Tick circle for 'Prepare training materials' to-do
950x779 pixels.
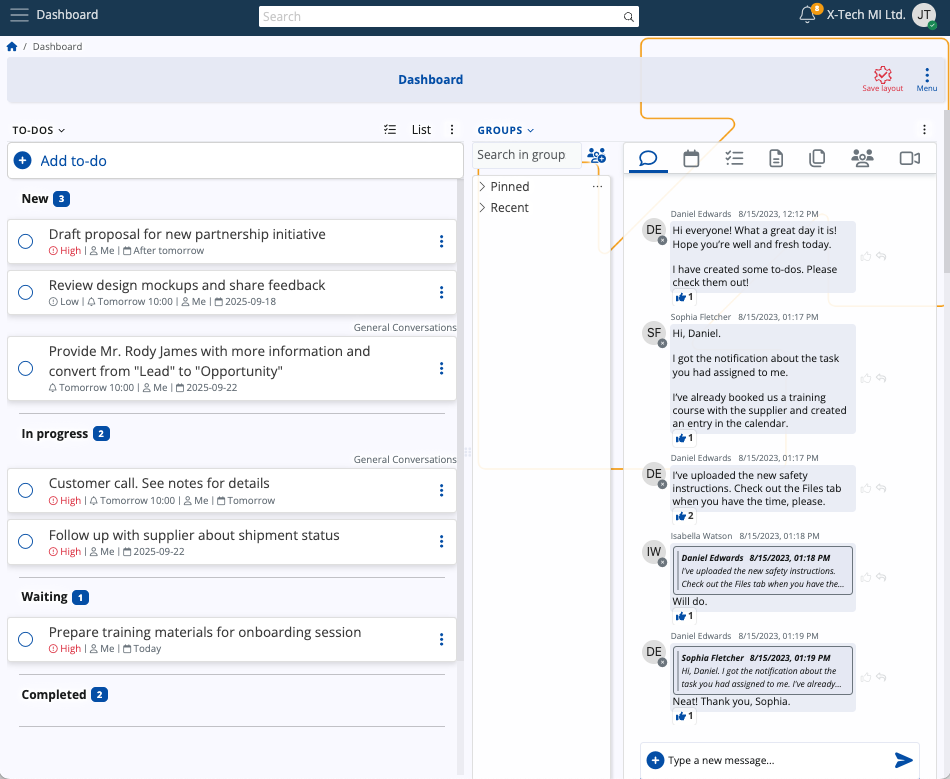point(25,639)
